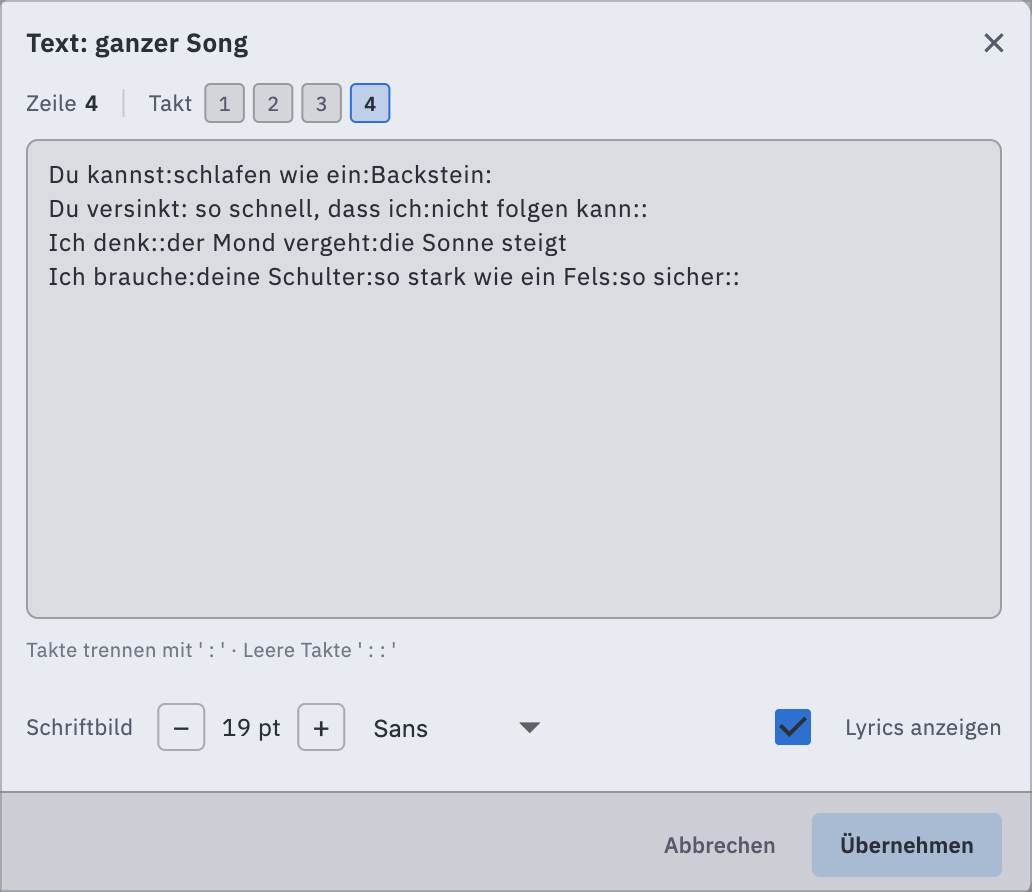This screenshot has width=1032, height=892.
Task: Increase font size with plus button
Action: click(321, 727)
